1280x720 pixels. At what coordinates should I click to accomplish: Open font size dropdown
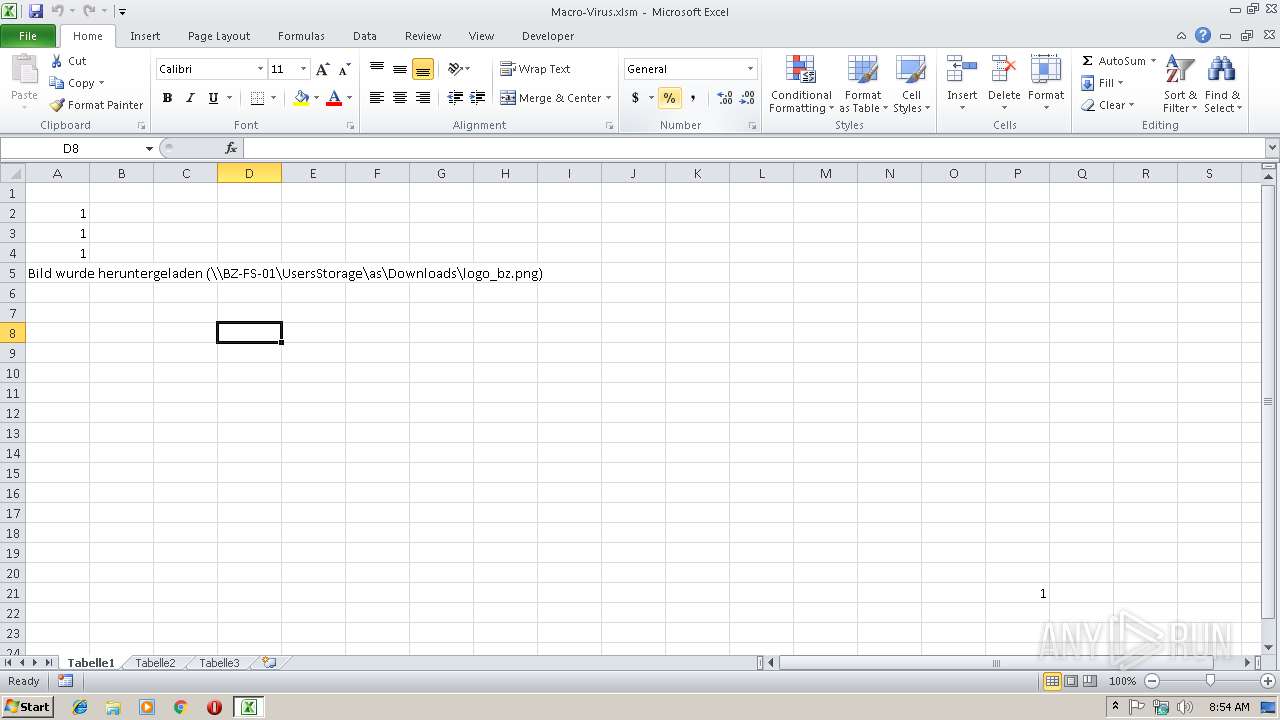(x=303, y=69)
